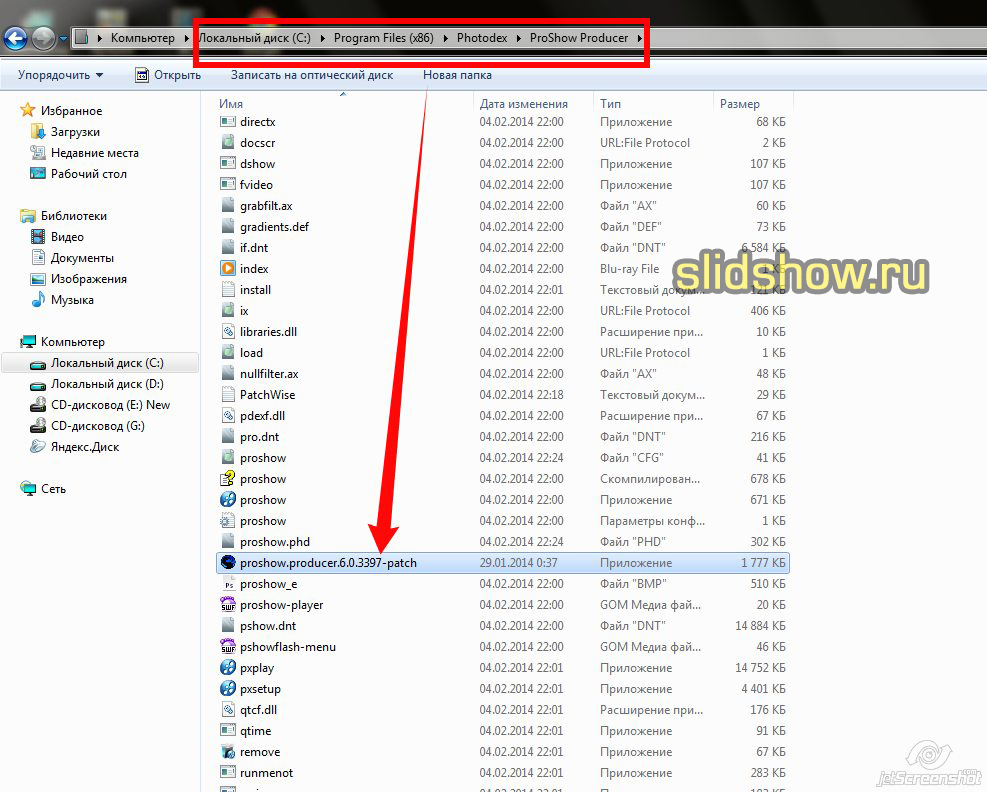This screenshot has width=987, height=792.
Task: Click the Видео library icon
Action: click(x=38, y=237)
